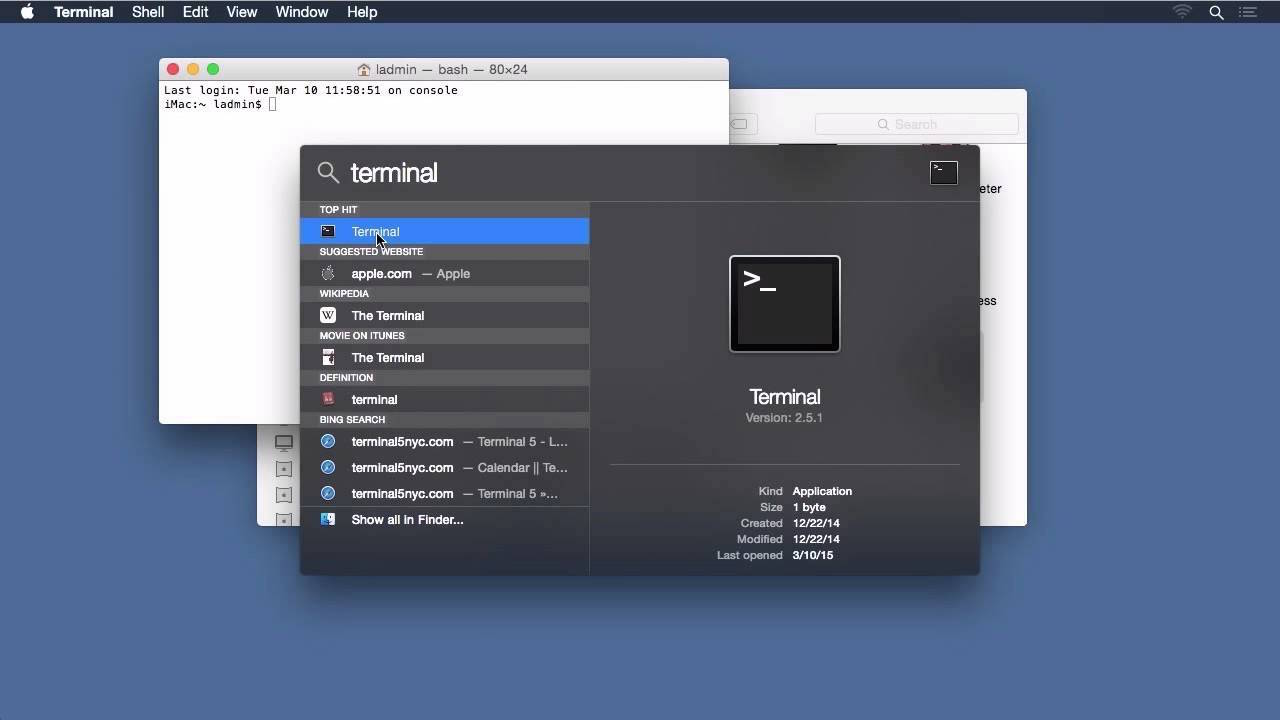Click the Last login line in Terminal

(x=311, y=90)
